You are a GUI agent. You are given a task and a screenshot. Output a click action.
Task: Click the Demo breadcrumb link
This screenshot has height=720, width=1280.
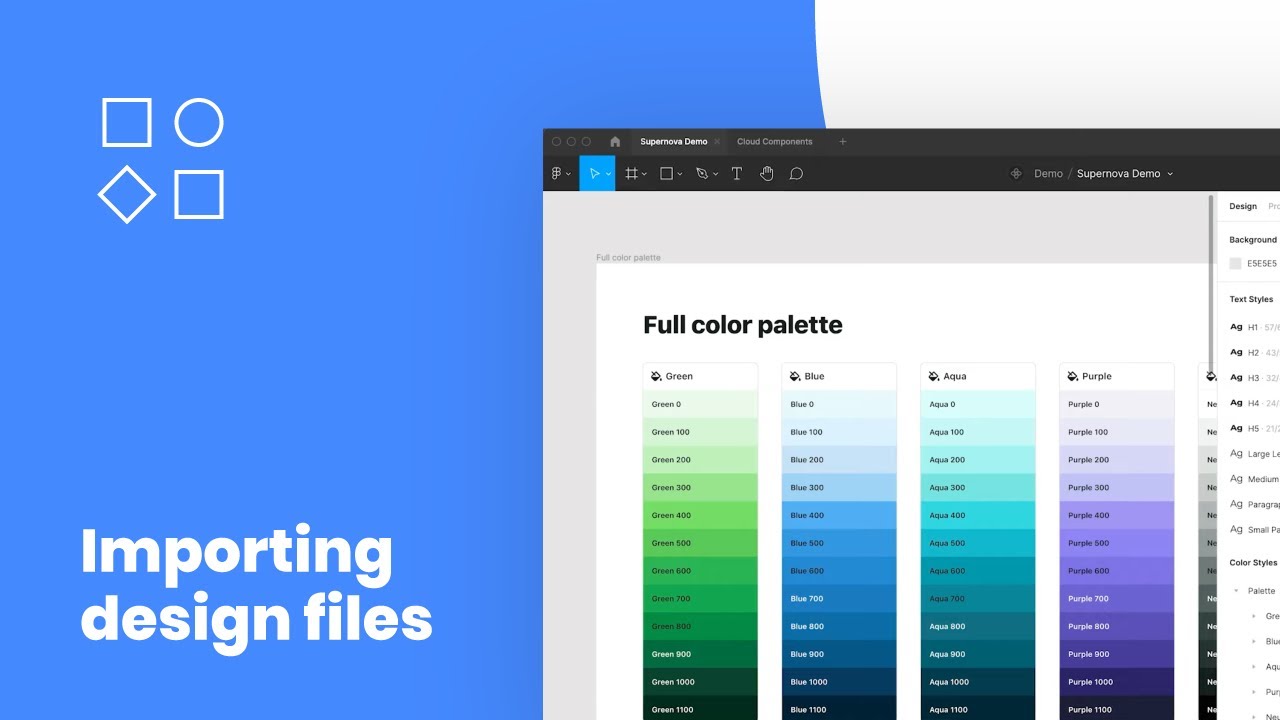coord(1048,173)
